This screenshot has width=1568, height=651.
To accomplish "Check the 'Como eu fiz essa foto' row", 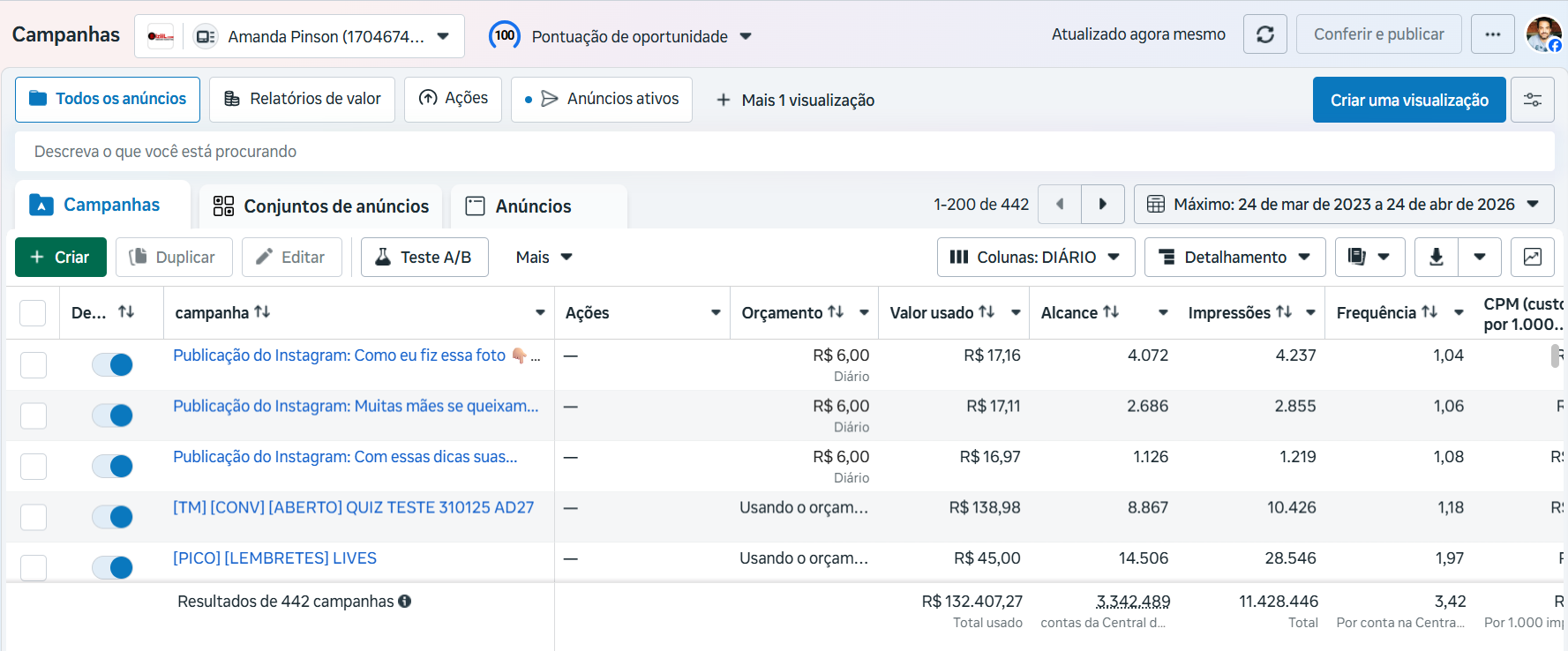I will coord(34,364).
